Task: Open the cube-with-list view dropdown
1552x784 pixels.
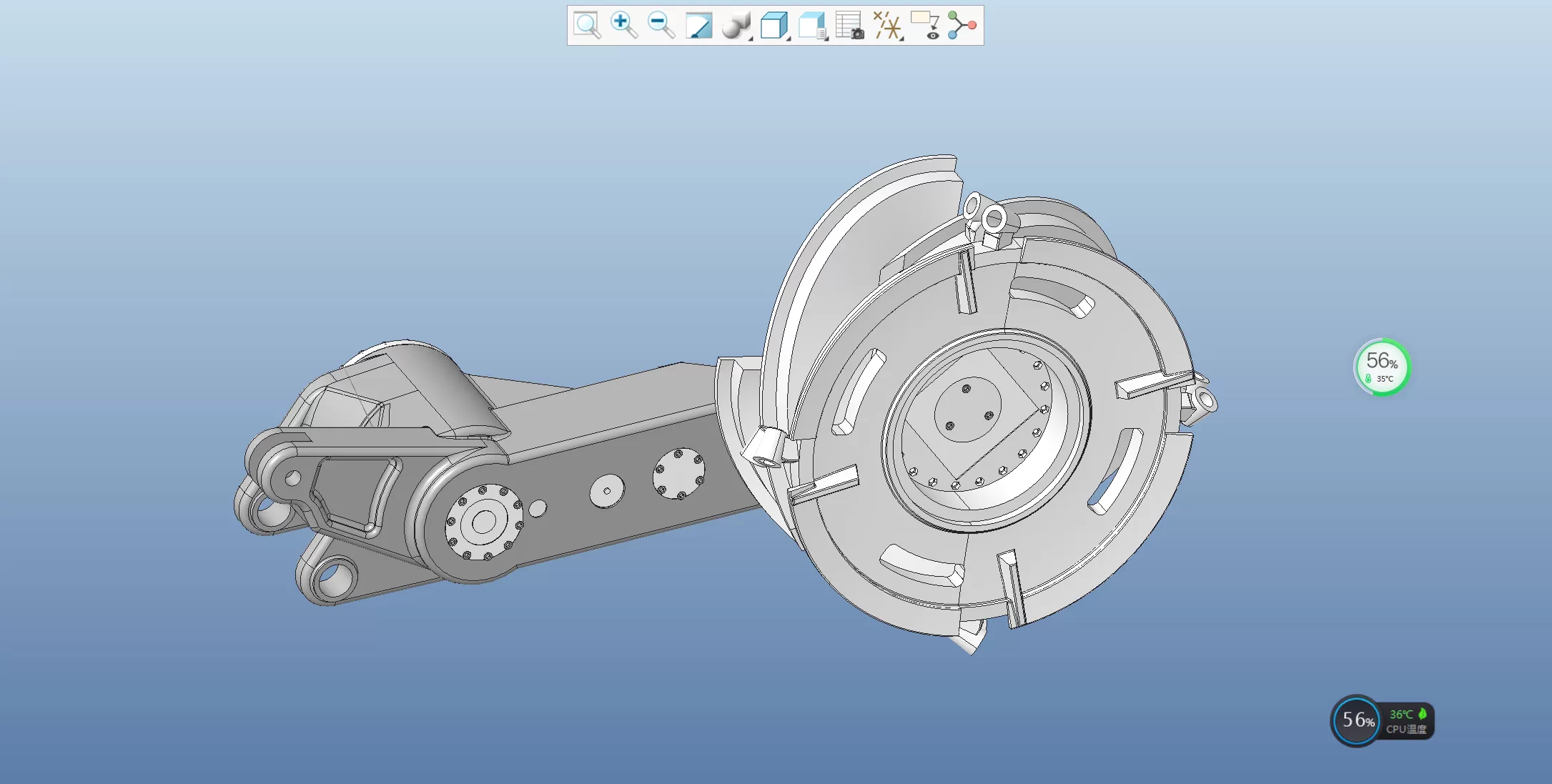Action: [813, 25]
